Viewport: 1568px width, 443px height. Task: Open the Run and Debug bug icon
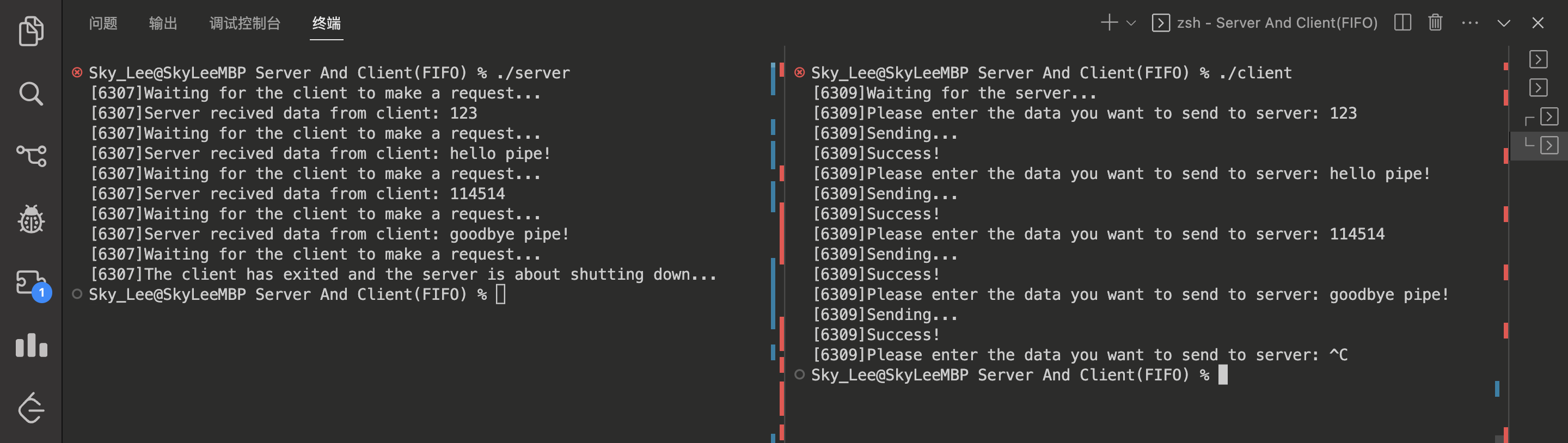[x=31, y=219]
